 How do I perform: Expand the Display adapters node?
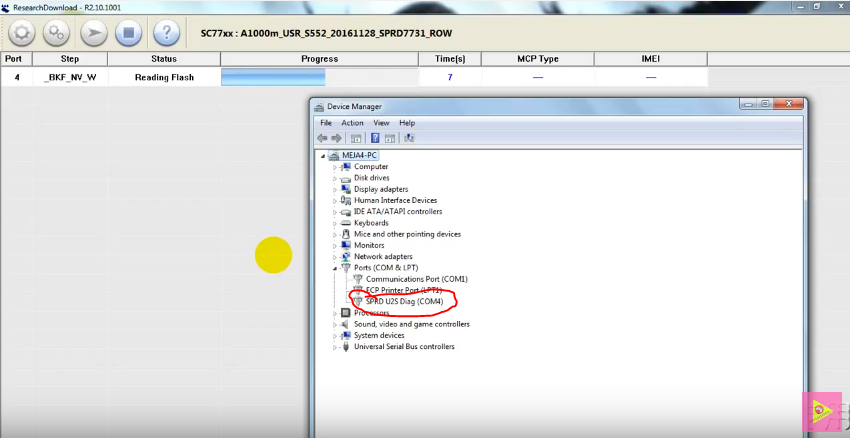335,190
